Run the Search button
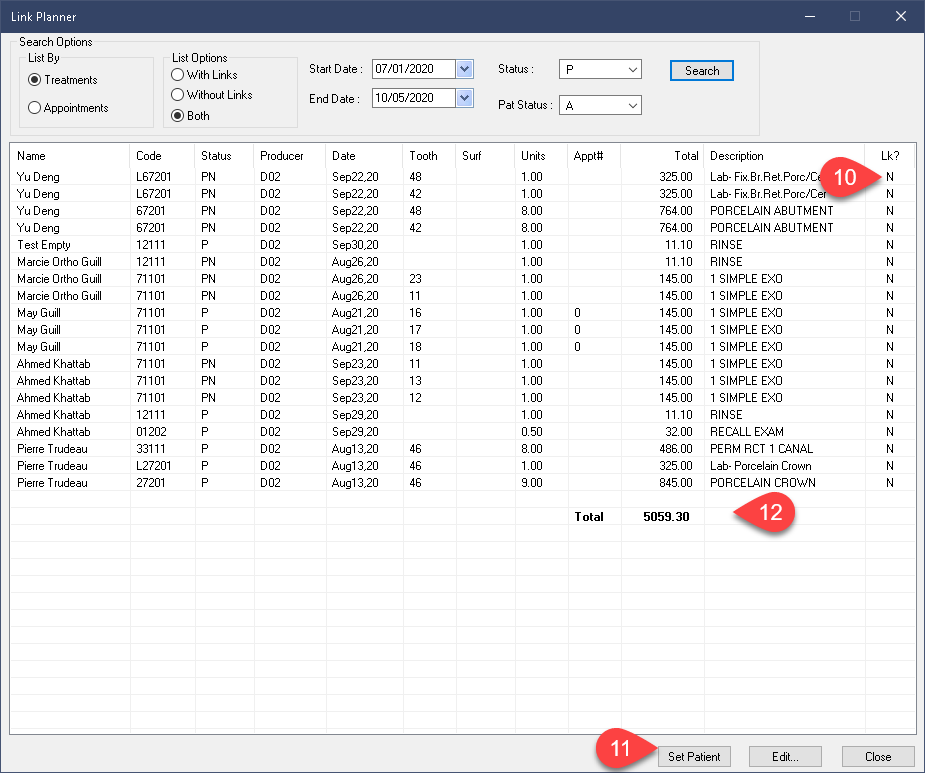Viewport: 925px width, 773px height. click(x=701, y=71)
